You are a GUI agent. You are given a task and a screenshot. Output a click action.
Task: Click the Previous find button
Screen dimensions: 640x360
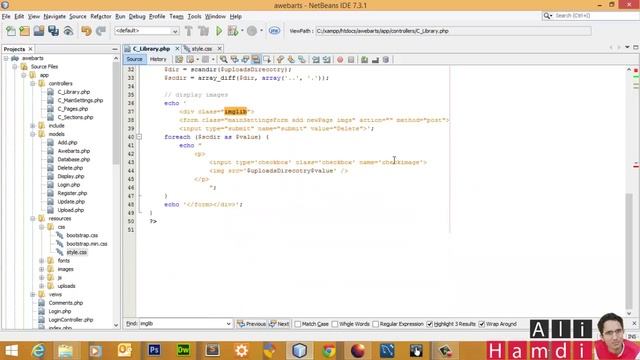point(251,324)
